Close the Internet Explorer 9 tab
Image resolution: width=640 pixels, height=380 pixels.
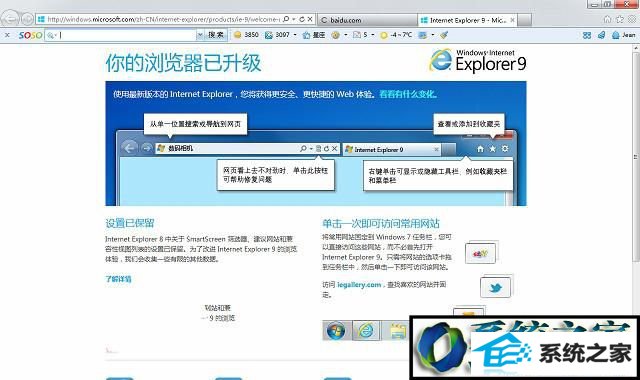513,20
